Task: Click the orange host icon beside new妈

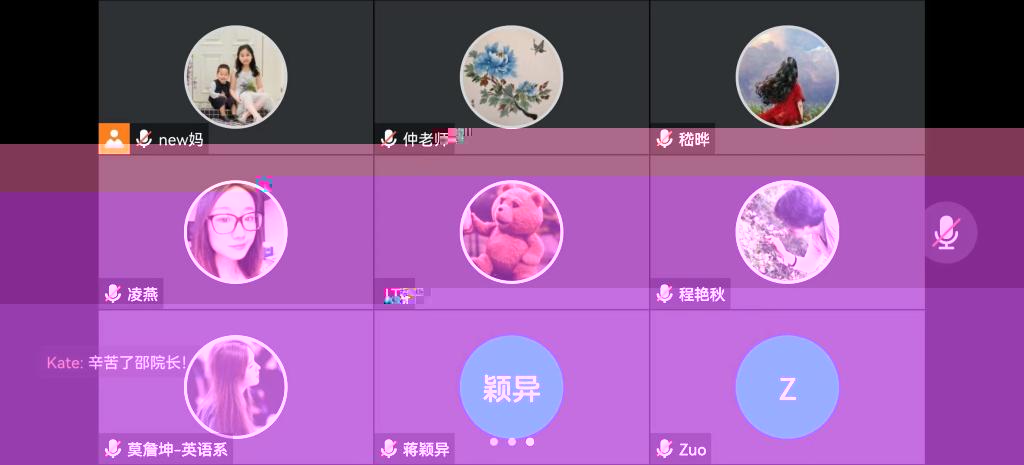Action: tap(114, 138)
